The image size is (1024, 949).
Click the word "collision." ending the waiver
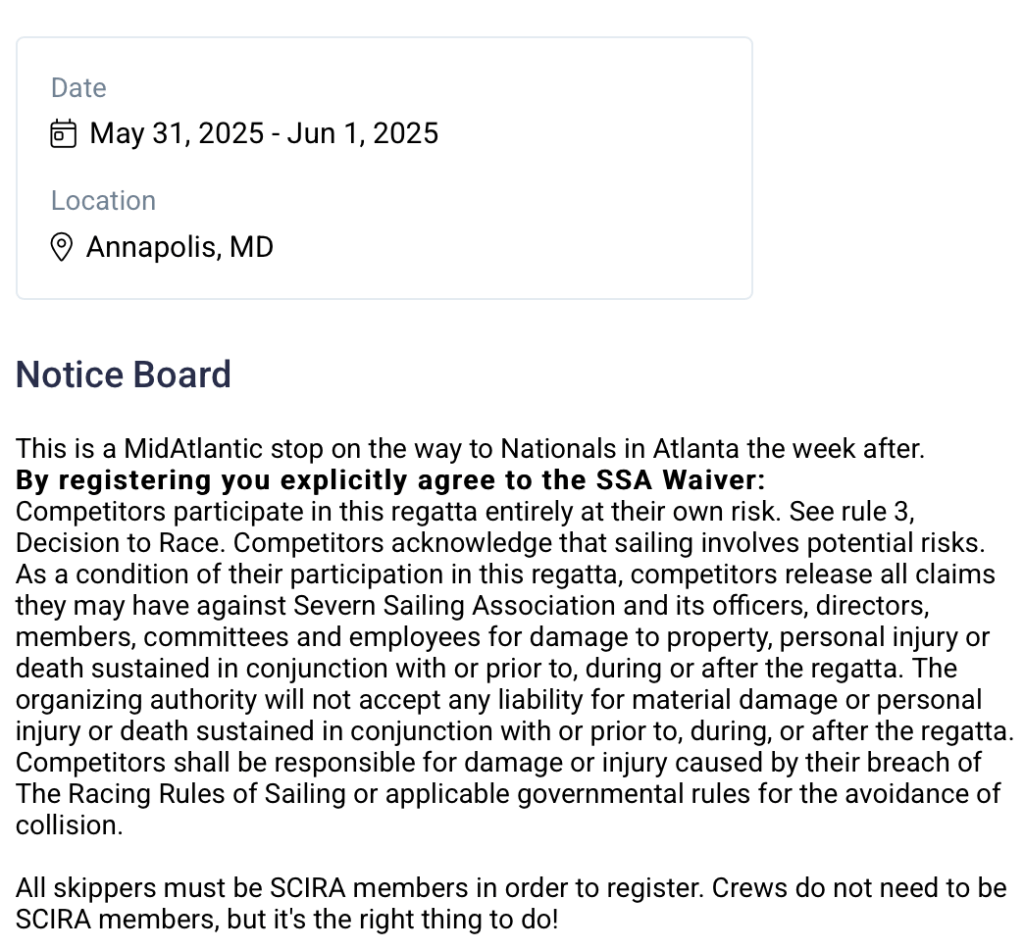(68, 826)
